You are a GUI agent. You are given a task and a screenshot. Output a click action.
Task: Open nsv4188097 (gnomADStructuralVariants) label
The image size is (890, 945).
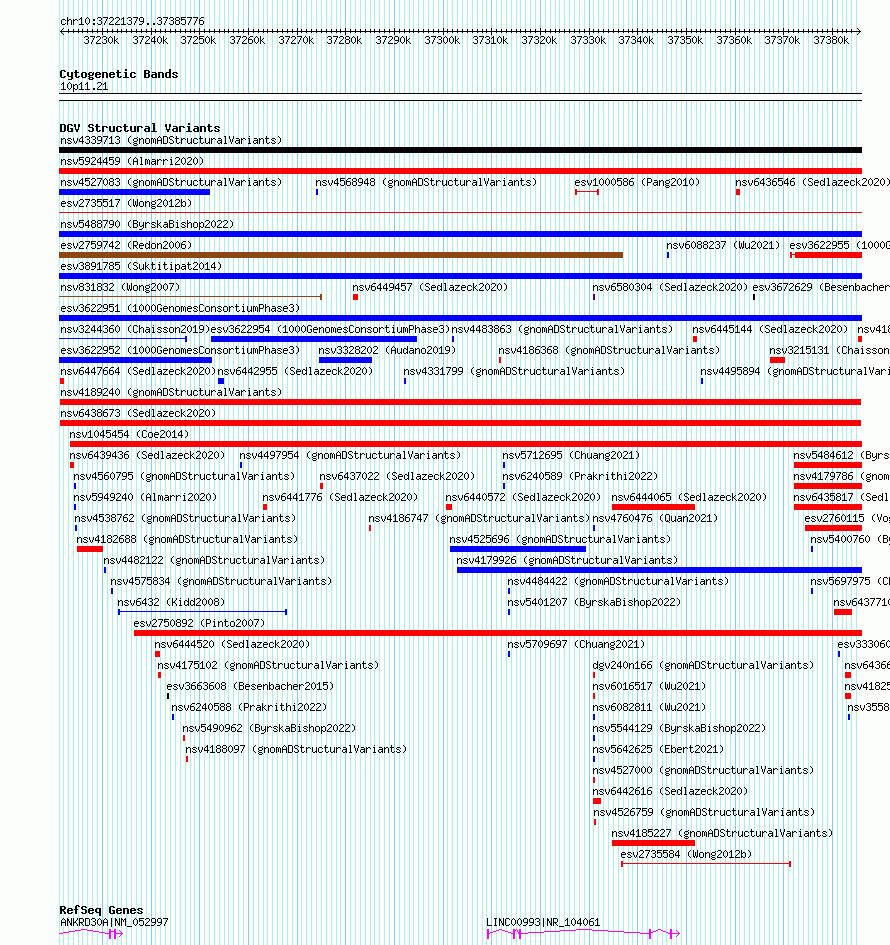tap(296, 749)
